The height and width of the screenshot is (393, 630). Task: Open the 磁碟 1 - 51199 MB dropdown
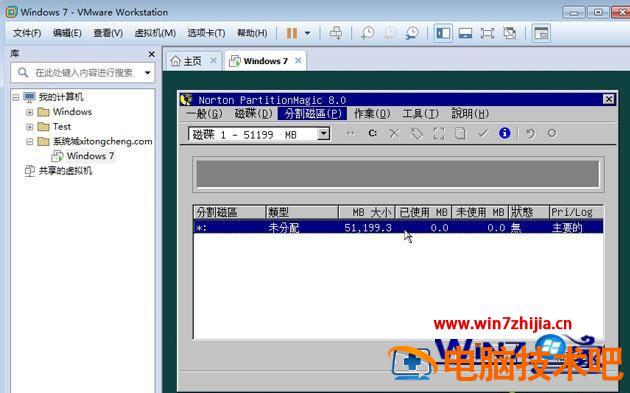[323, 134]
